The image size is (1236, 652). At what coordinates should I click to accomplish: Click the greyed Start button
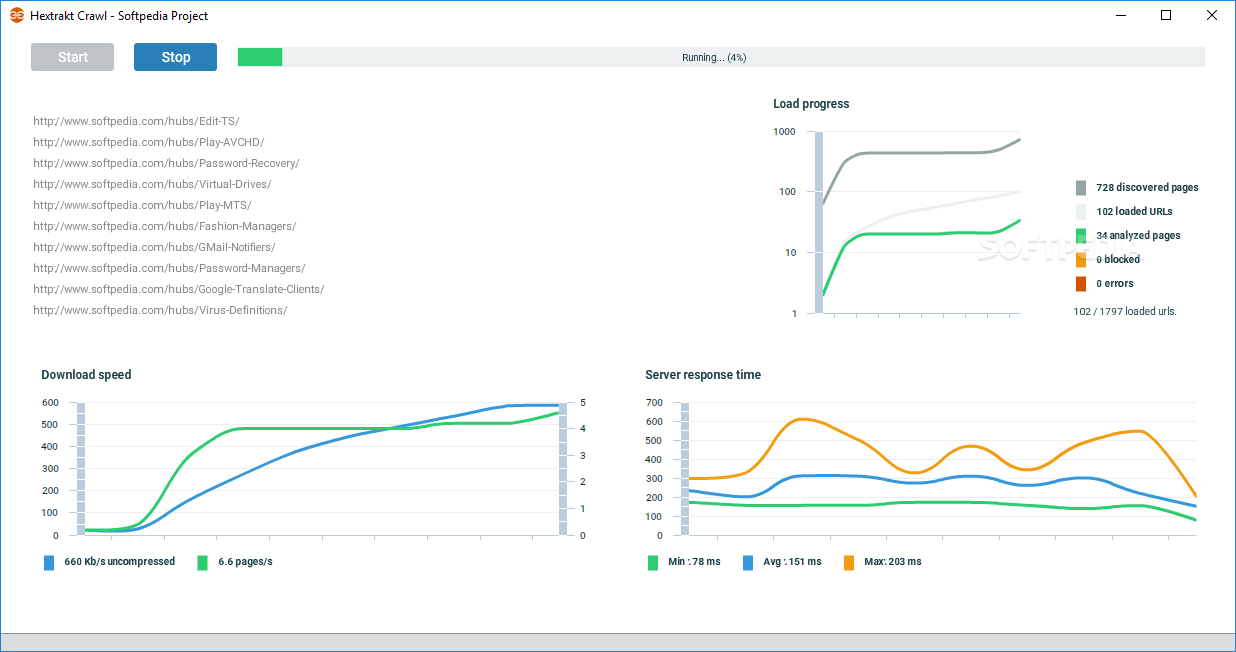[x=72, y=57]
